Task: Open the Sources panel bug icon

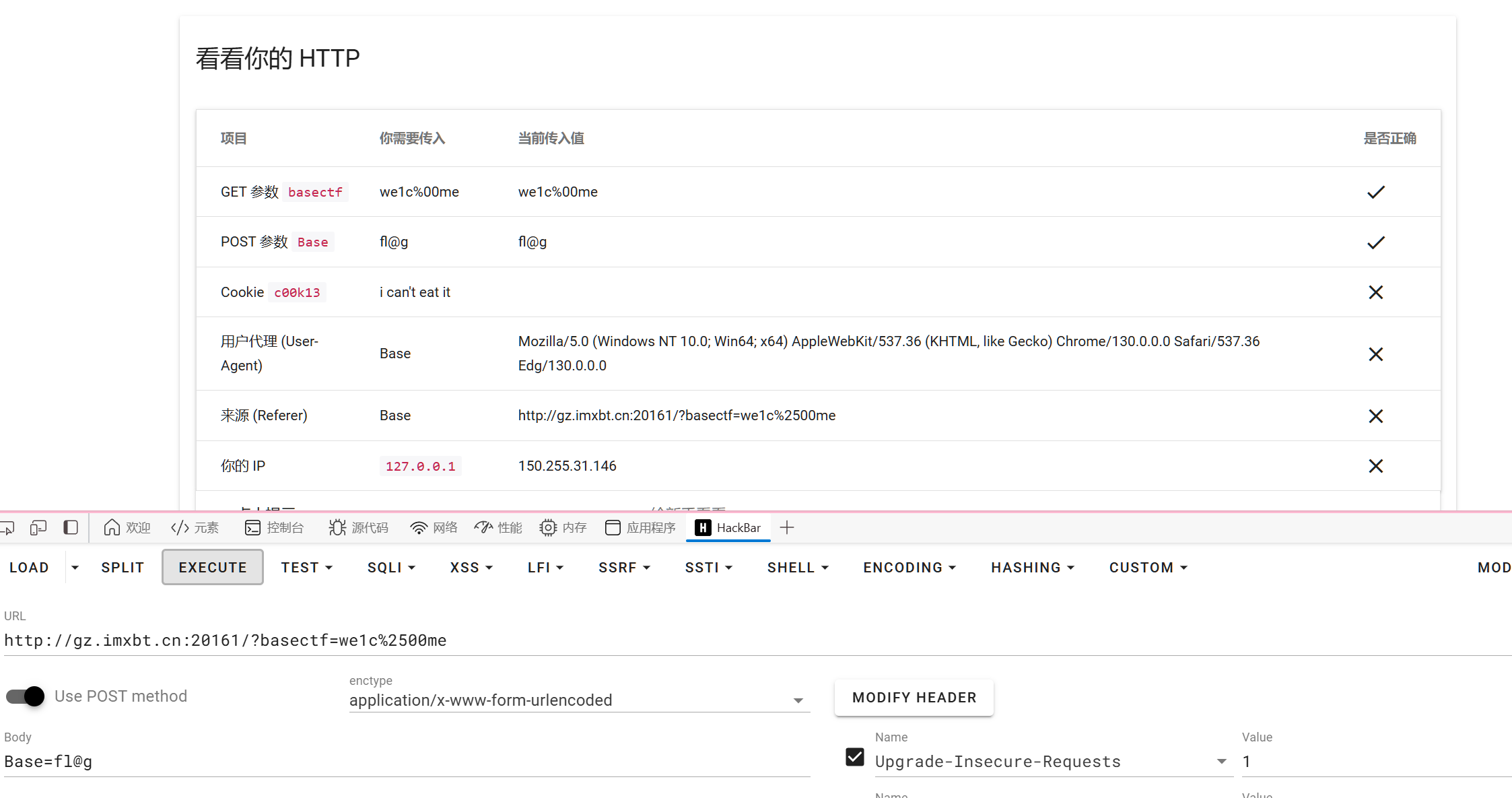Action: pyautogui.click(x=337, y=527)
